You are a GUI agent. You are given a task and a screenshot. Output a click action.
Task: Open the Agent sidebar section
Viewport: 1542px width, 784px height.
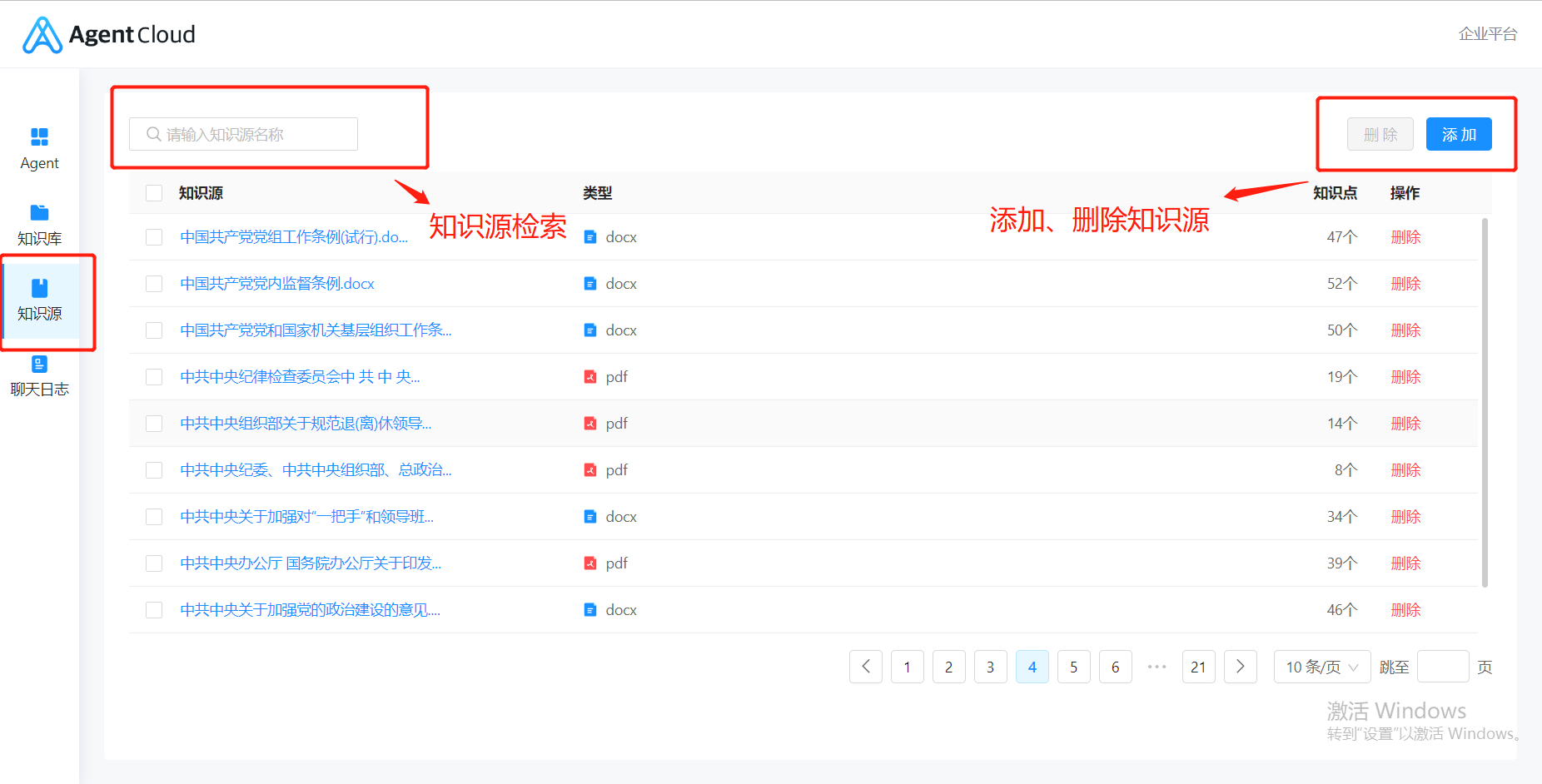pos(39,149)
